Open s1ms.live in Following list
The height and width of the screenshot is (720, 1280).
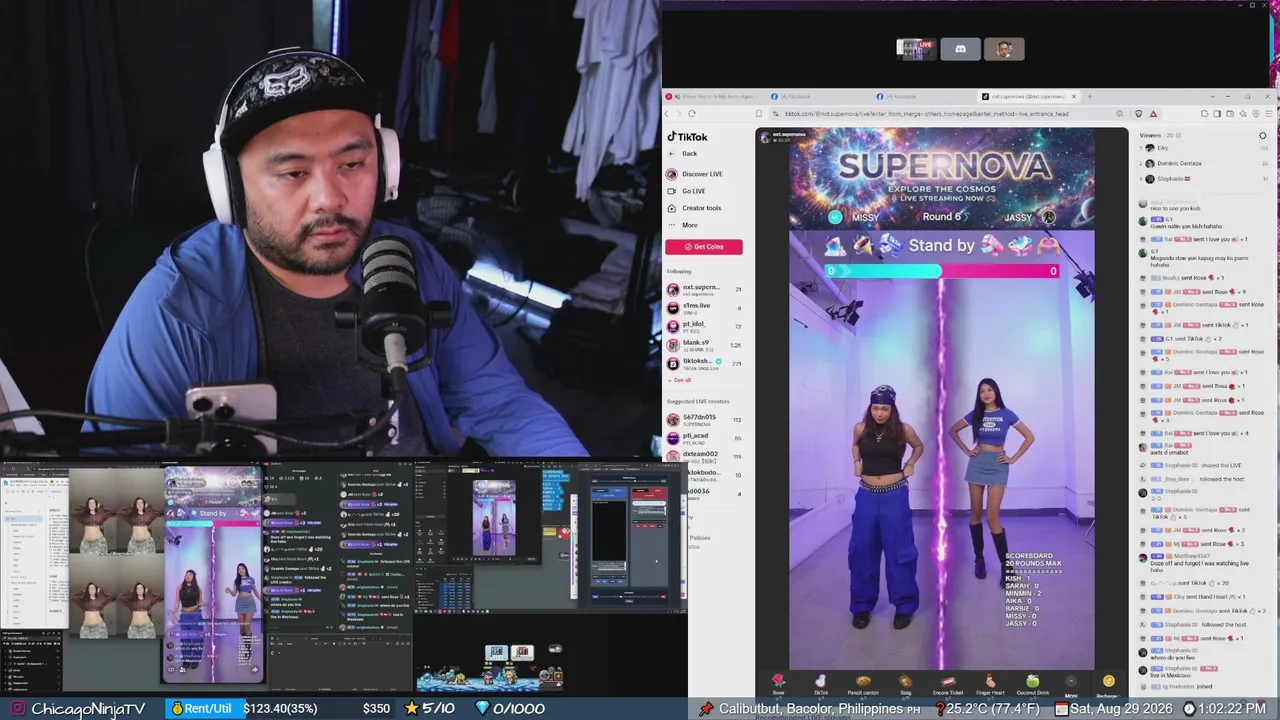coord(704,308)
